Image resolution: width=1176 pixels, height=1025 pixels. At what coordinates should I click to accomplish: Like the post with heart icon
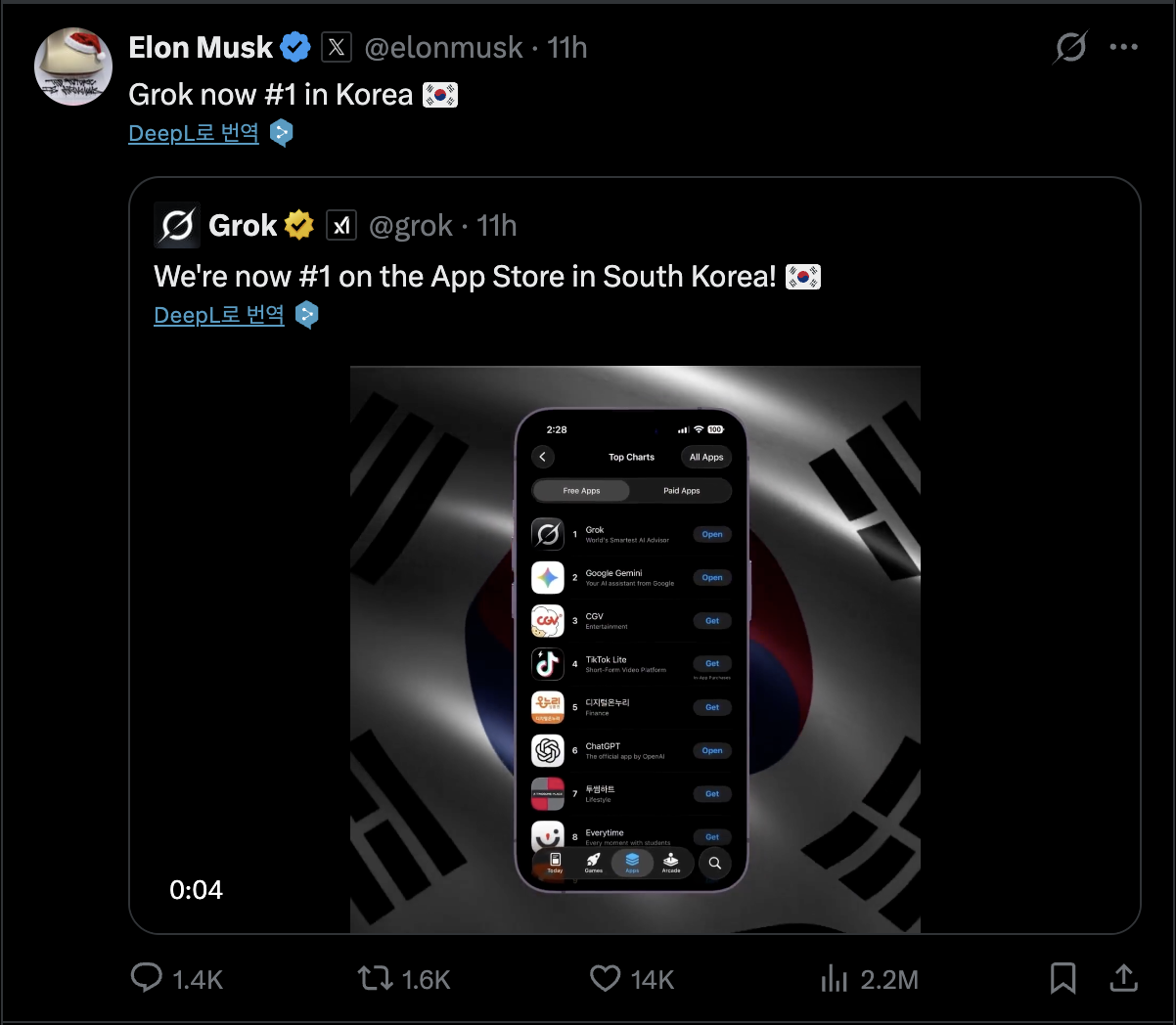606,978
